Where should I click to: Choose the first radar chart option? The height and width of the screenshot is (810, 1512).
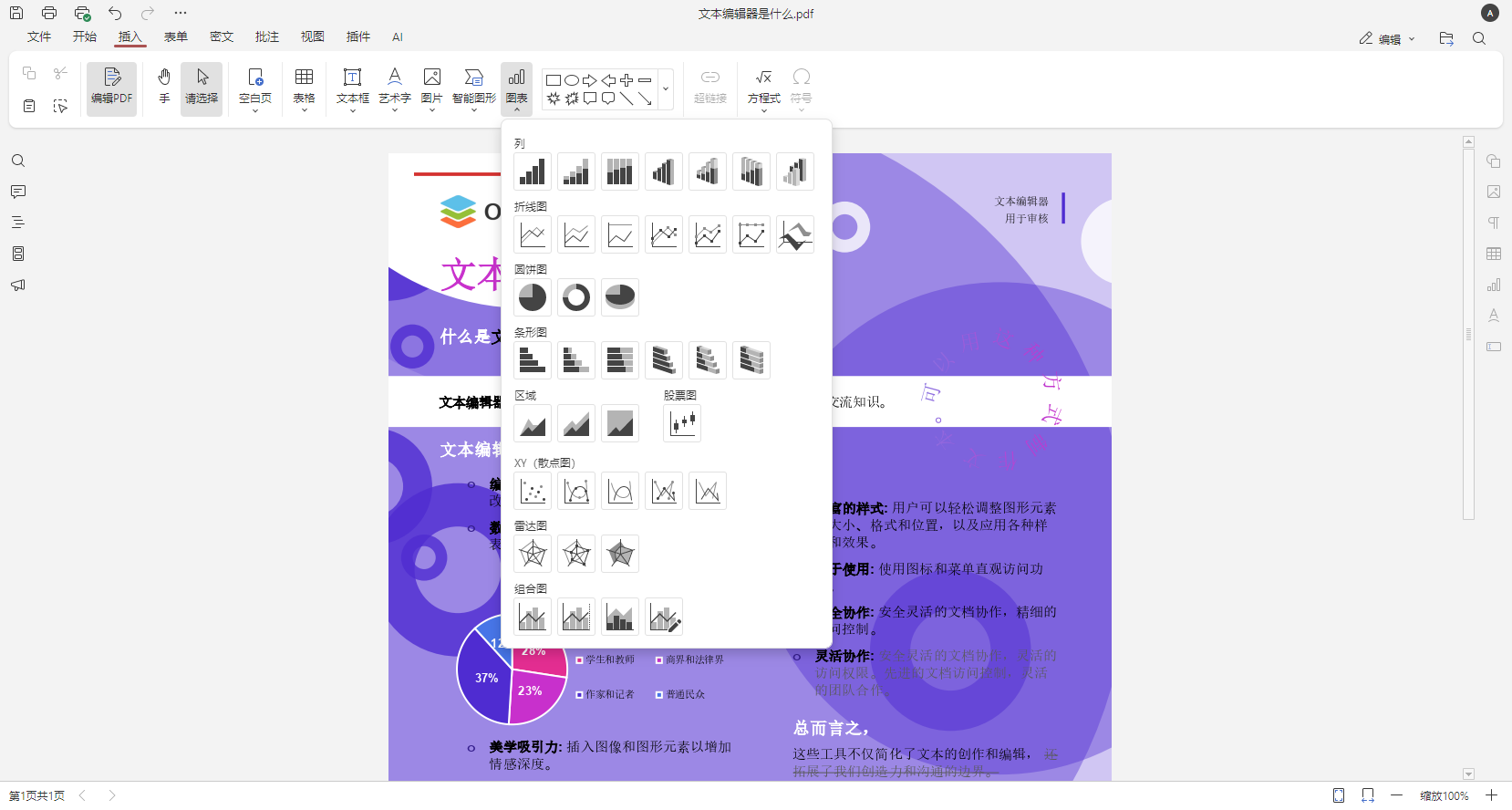click(x=533, y=554)
